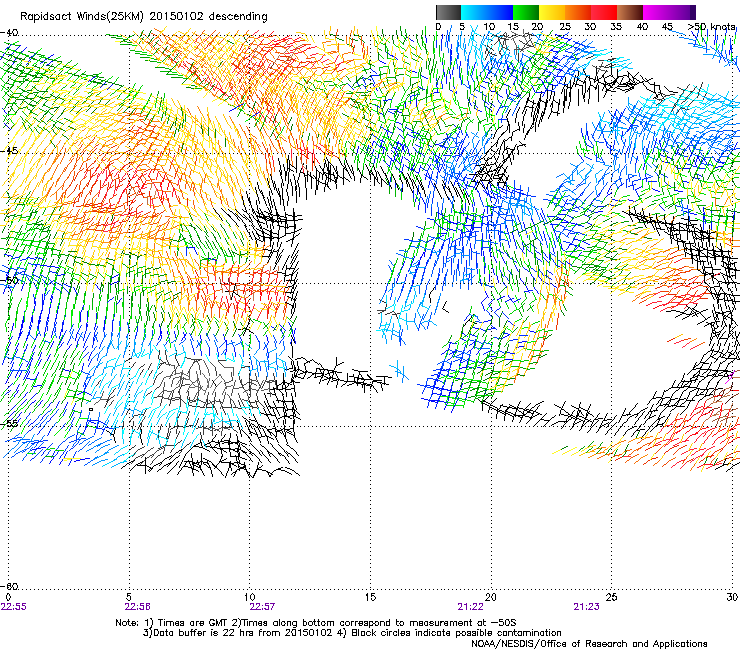Image resolution: width=740 pixels, height=650 pixels.
Task: Click the orange 25–30 knots legend segment
Action: (578, 12)
